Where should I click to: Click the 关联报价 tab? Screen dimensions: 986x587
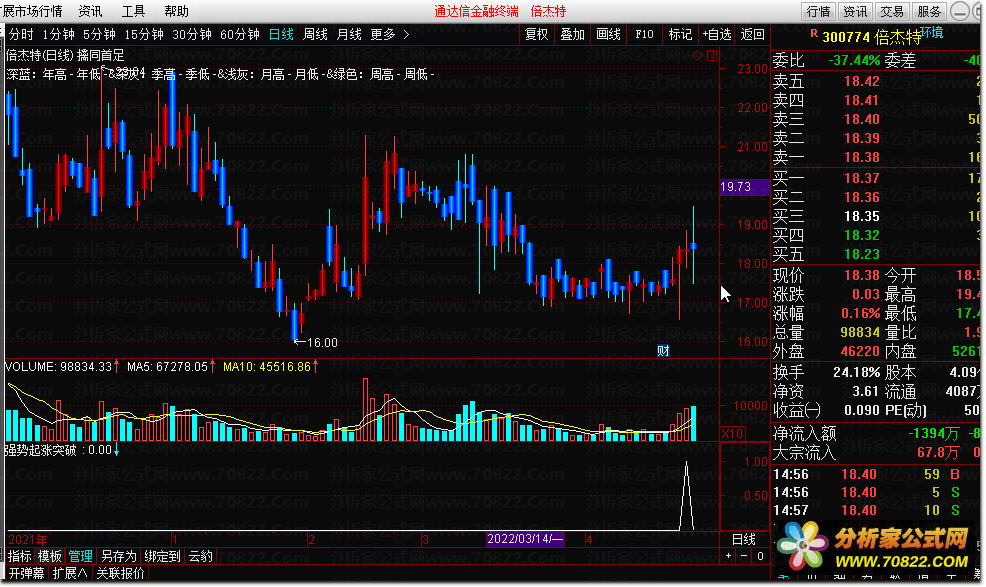(120, 573)
